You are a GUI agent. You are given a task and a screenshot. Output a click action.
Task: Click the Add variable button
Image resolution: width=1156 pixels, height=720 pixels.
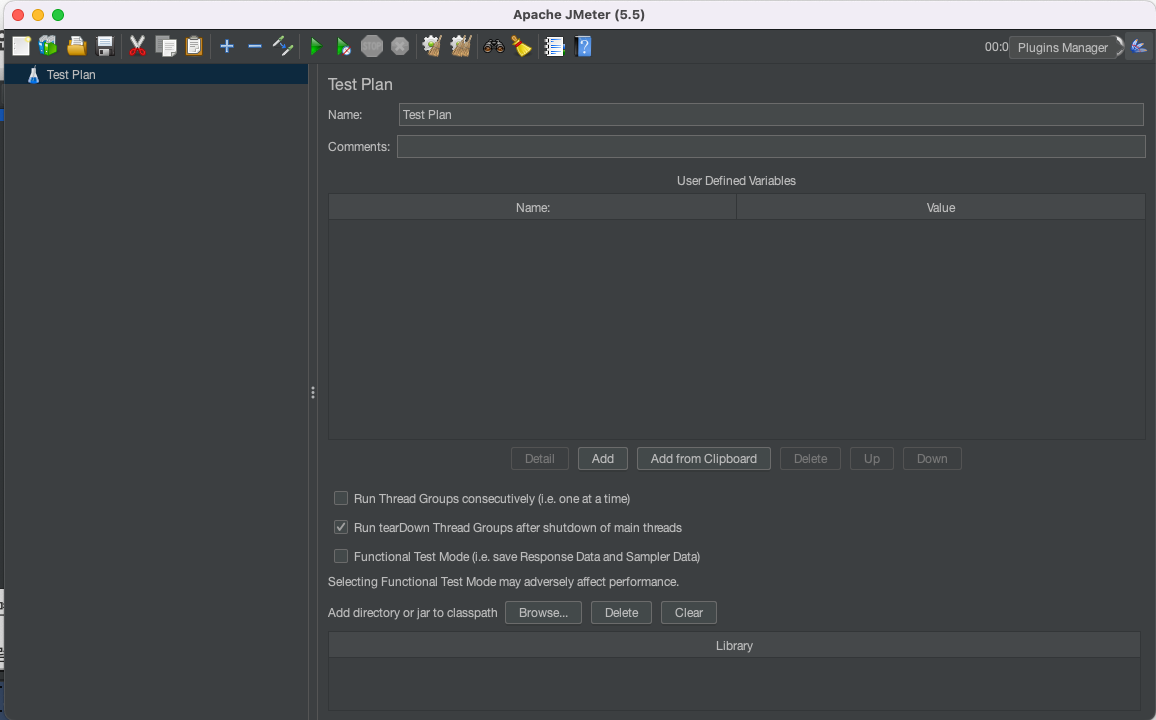point(602,458)
